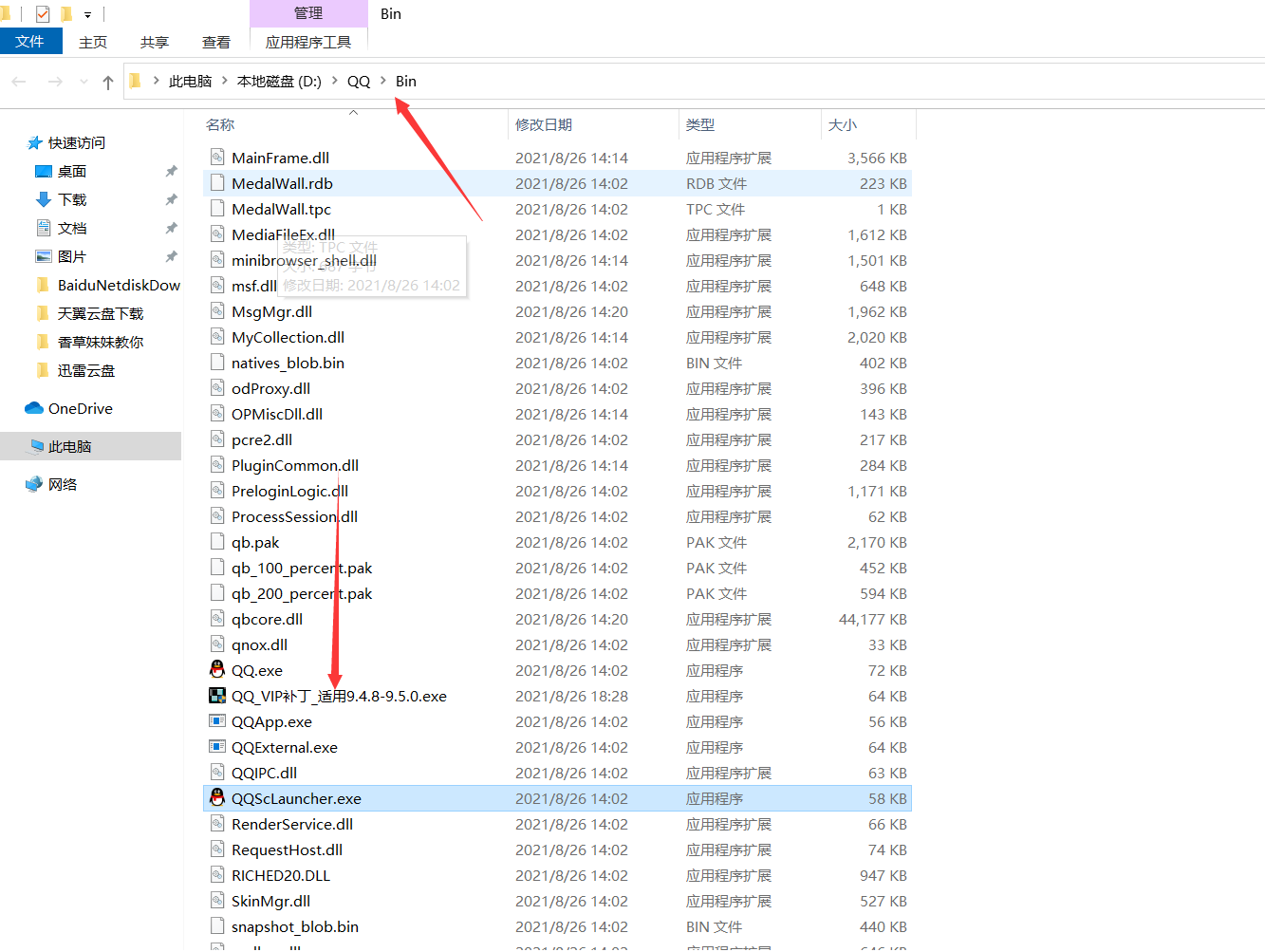Click the Quick access star icon
1265x952 pixels.
click(x=35, y=142)
